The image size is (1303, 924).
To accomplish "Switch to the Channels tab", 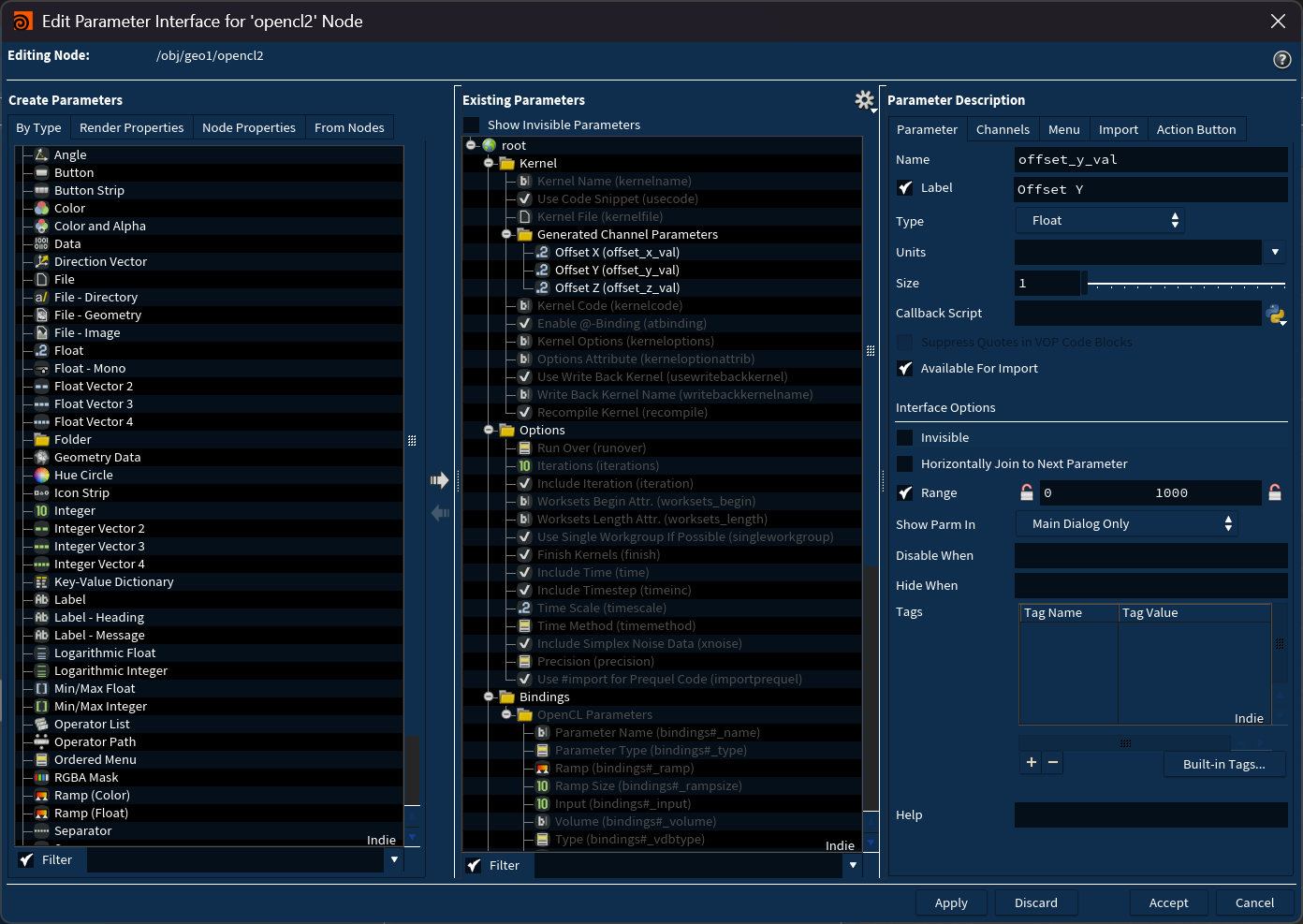I will tap(1003, 129).
